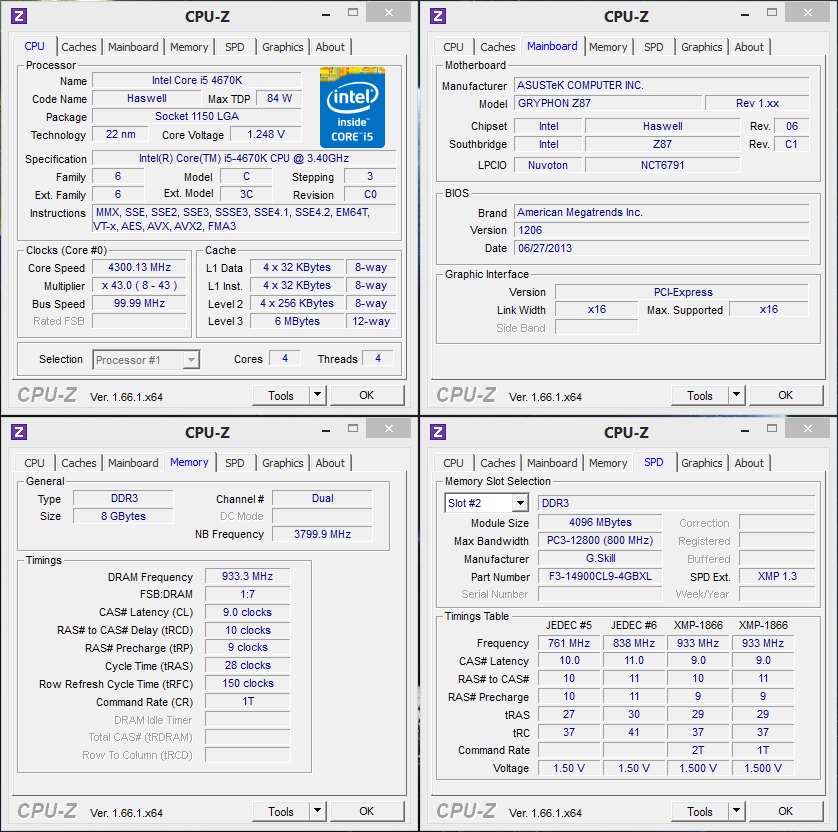Click the CAS# Latency value 9.0 clocks

247,612
